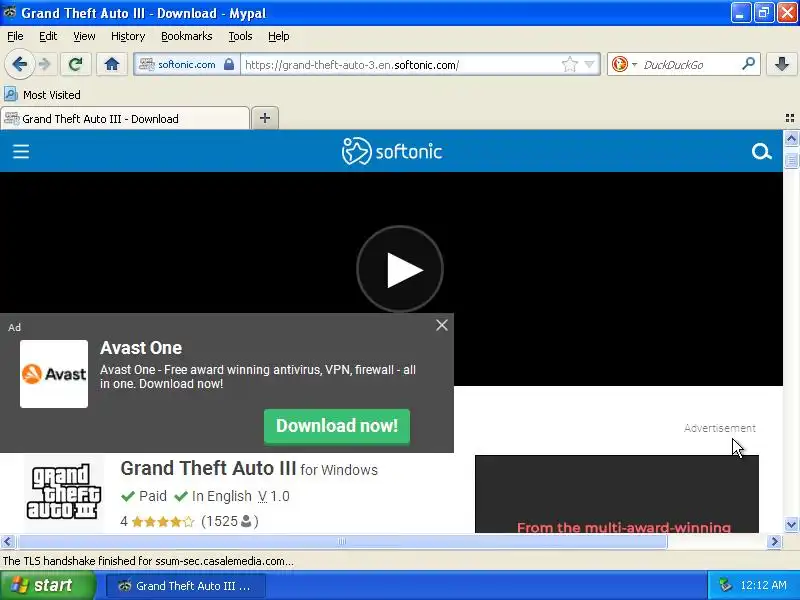Click the dark advertisement banner on right
This screenshot has width=800, height=600.
617,494
